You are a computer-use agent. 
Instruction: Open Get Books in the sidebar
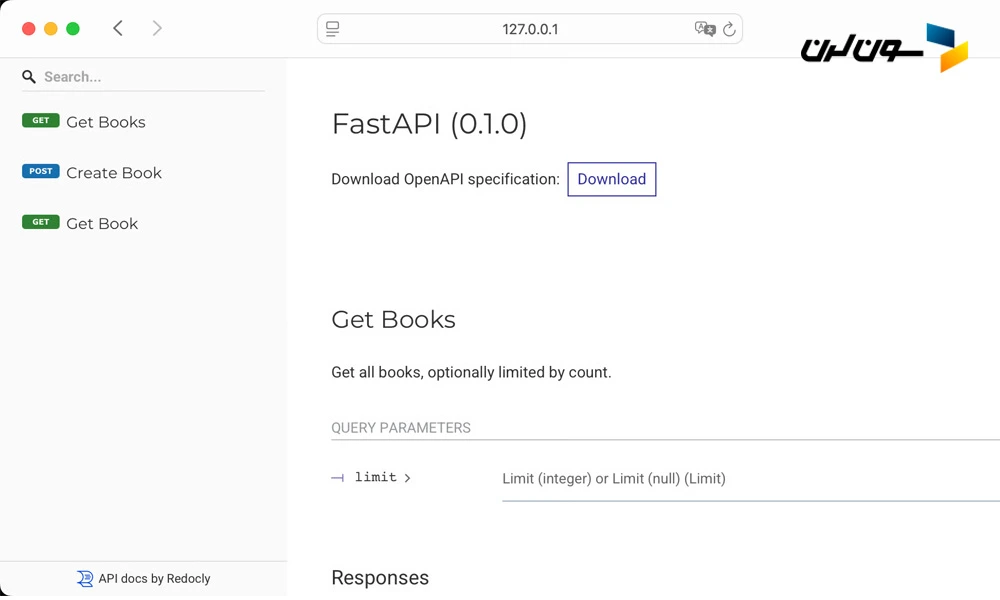(x=106, y=122)
